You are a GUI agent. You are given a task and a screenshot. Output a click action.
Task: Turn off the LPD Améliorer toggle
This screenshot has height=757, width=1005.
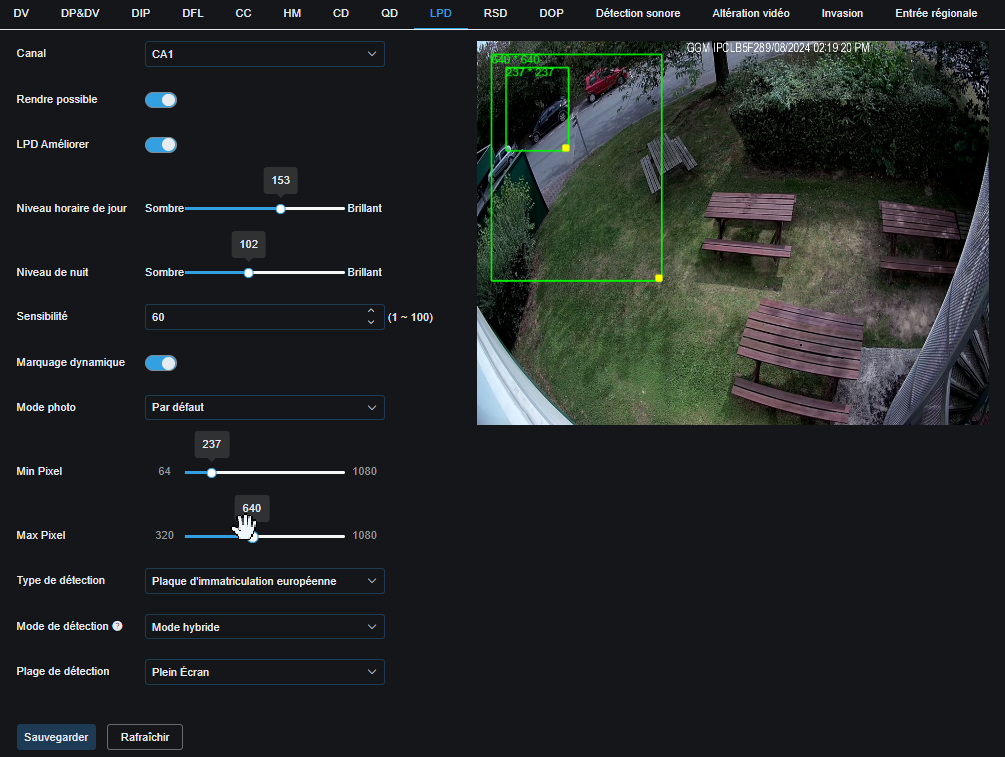coord(160,145)
